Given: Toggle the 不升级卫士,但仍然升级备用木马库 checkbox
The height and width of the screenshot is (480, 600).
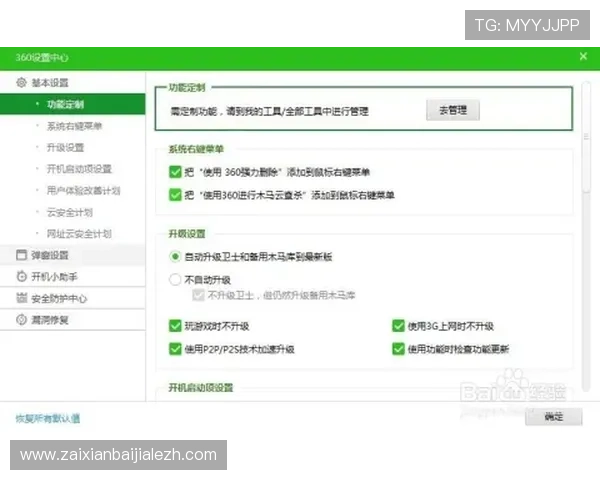Looking at the screenshot, I should click(198, 295).
